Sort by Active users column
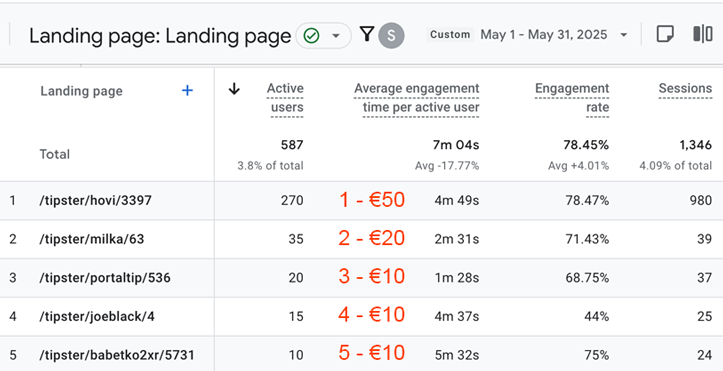 [285, 98]
